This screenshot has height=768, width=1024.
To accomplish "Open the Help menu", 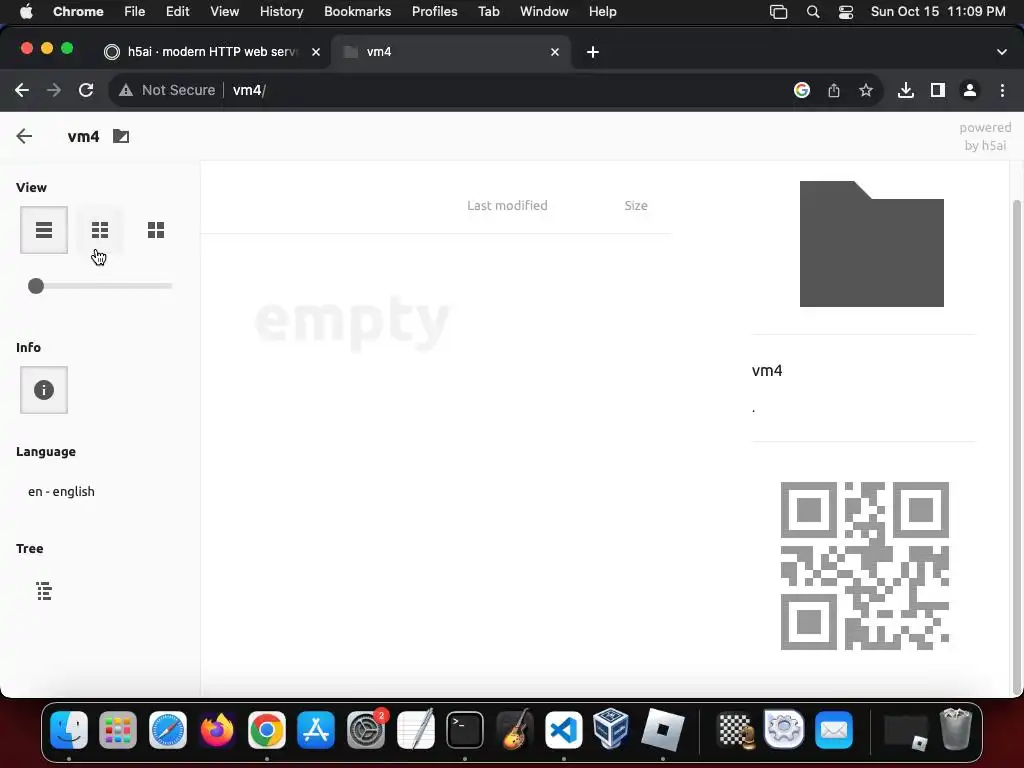I will tap(603, 11).
